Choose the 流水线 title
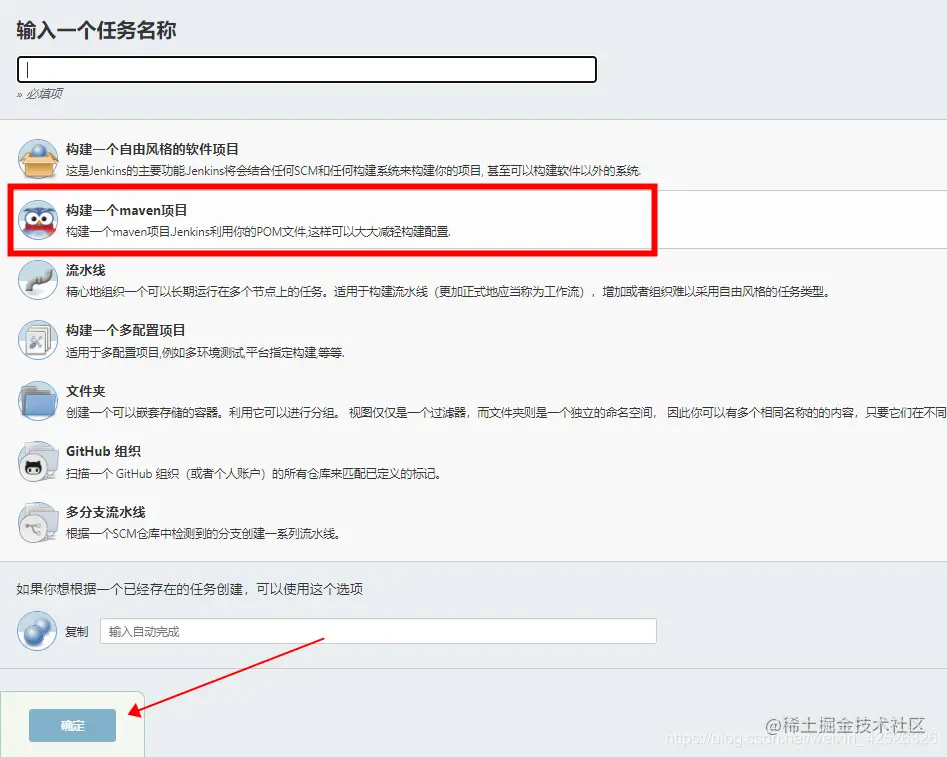This screenshot has width=947, height=757. click(x=86, y=270)
